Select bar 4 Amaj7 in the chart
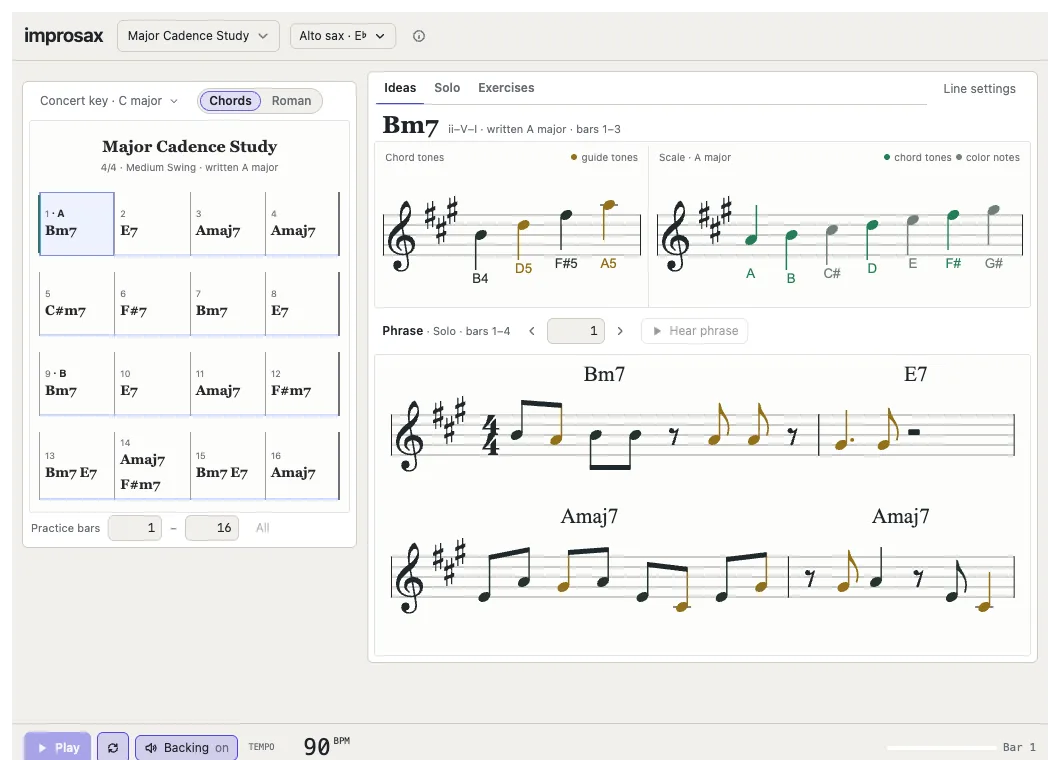Screen dimensions: 1060x760 [303, 224]
